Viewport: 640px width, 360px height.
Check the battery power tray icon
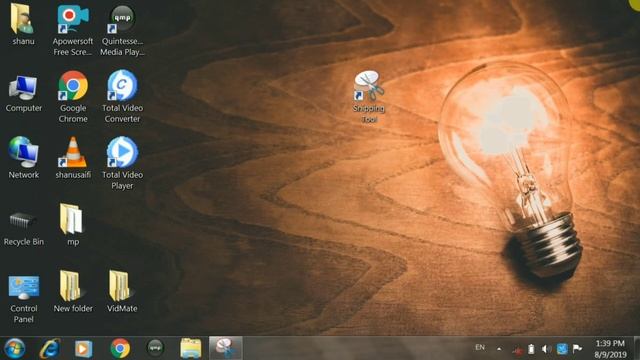click(531, 349)
